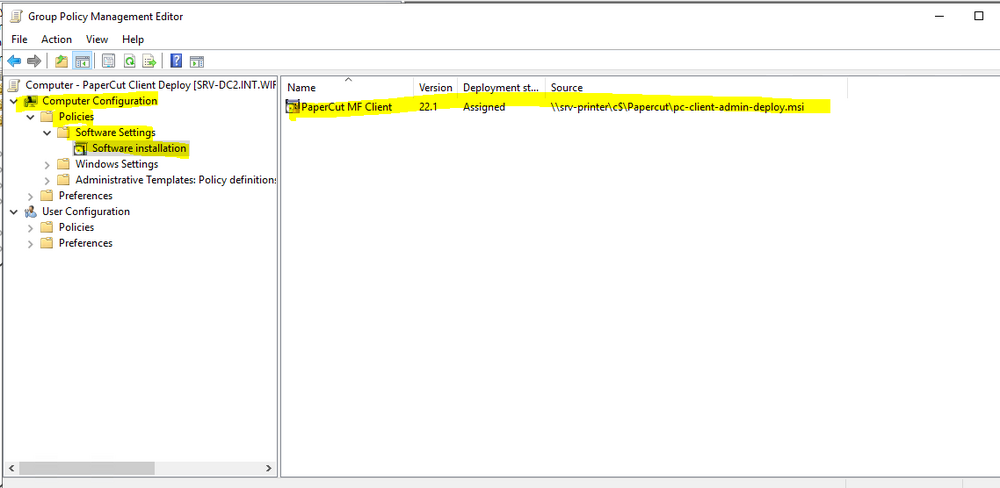Go back with the blue Back arrow
The height and width of the screenshot is (488, 1000).
coord(14,61)
